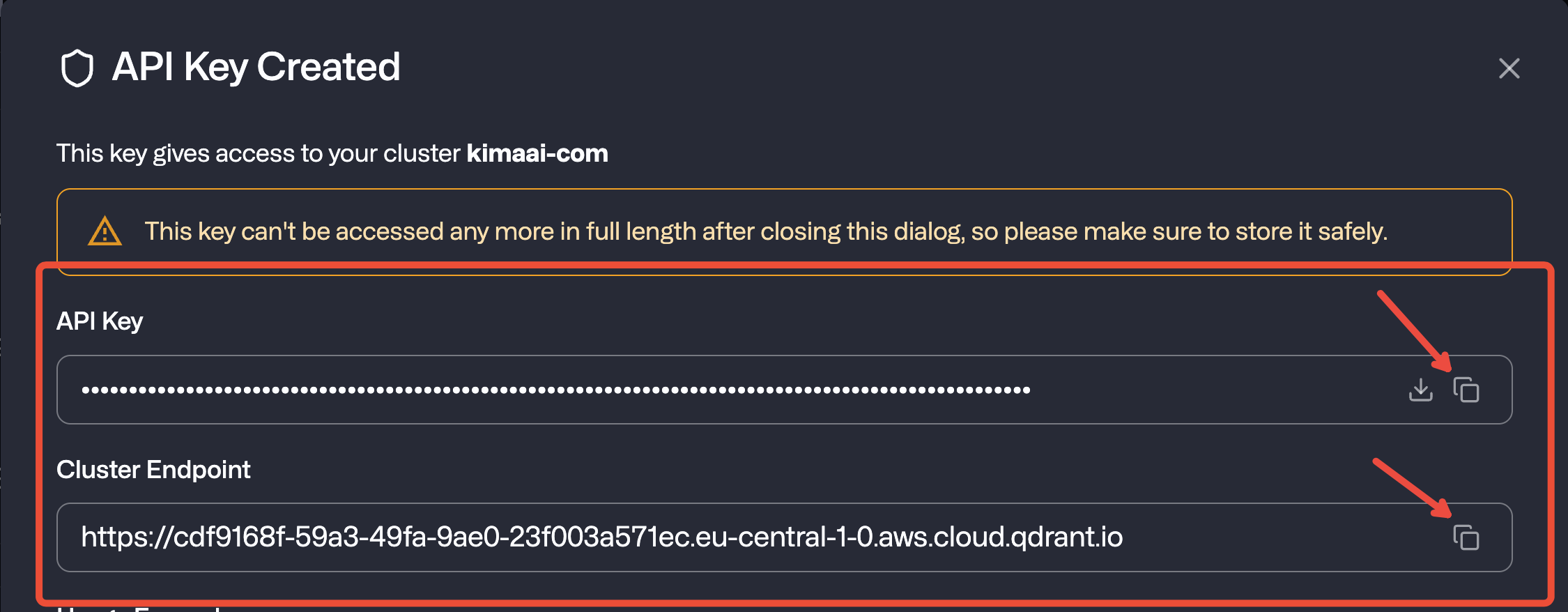The height and width of the screenshot is (612, 1568).
Task: Click the warning triangle icon
Action: coord(103,231)
